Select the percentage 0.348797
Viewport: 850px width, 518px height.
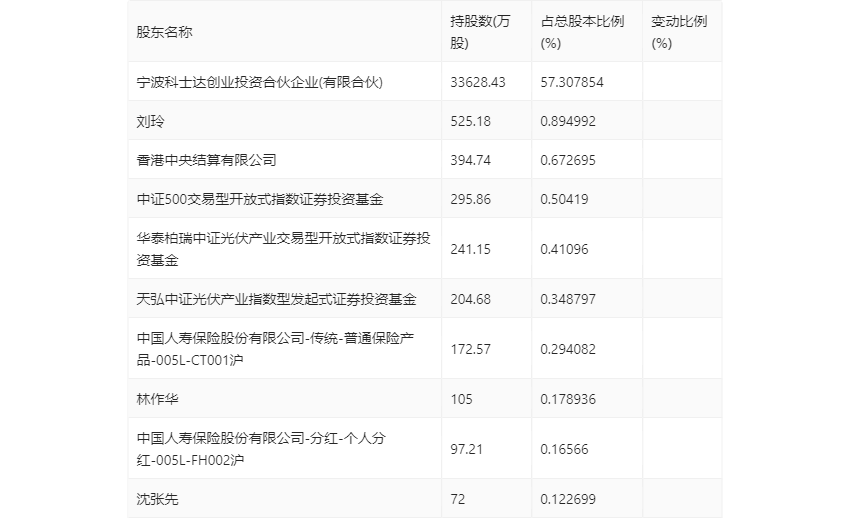[568, 299]
